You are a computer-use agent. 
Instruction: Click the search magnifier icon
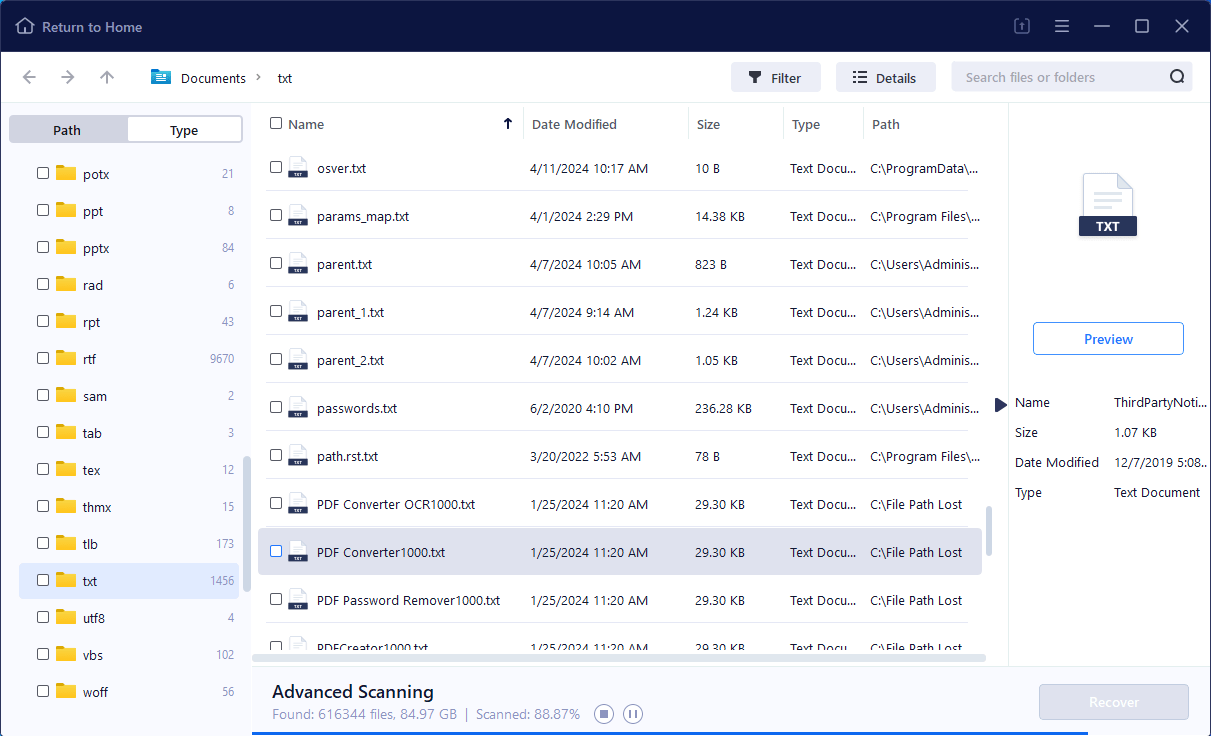1176,77
